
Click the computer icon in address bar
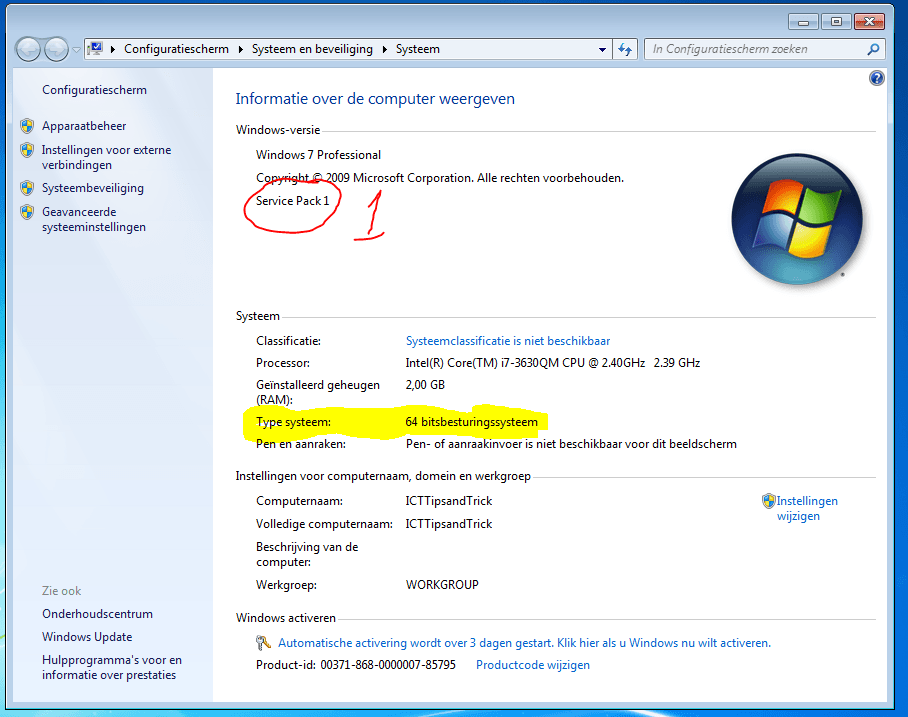click(x=96, y=49)
